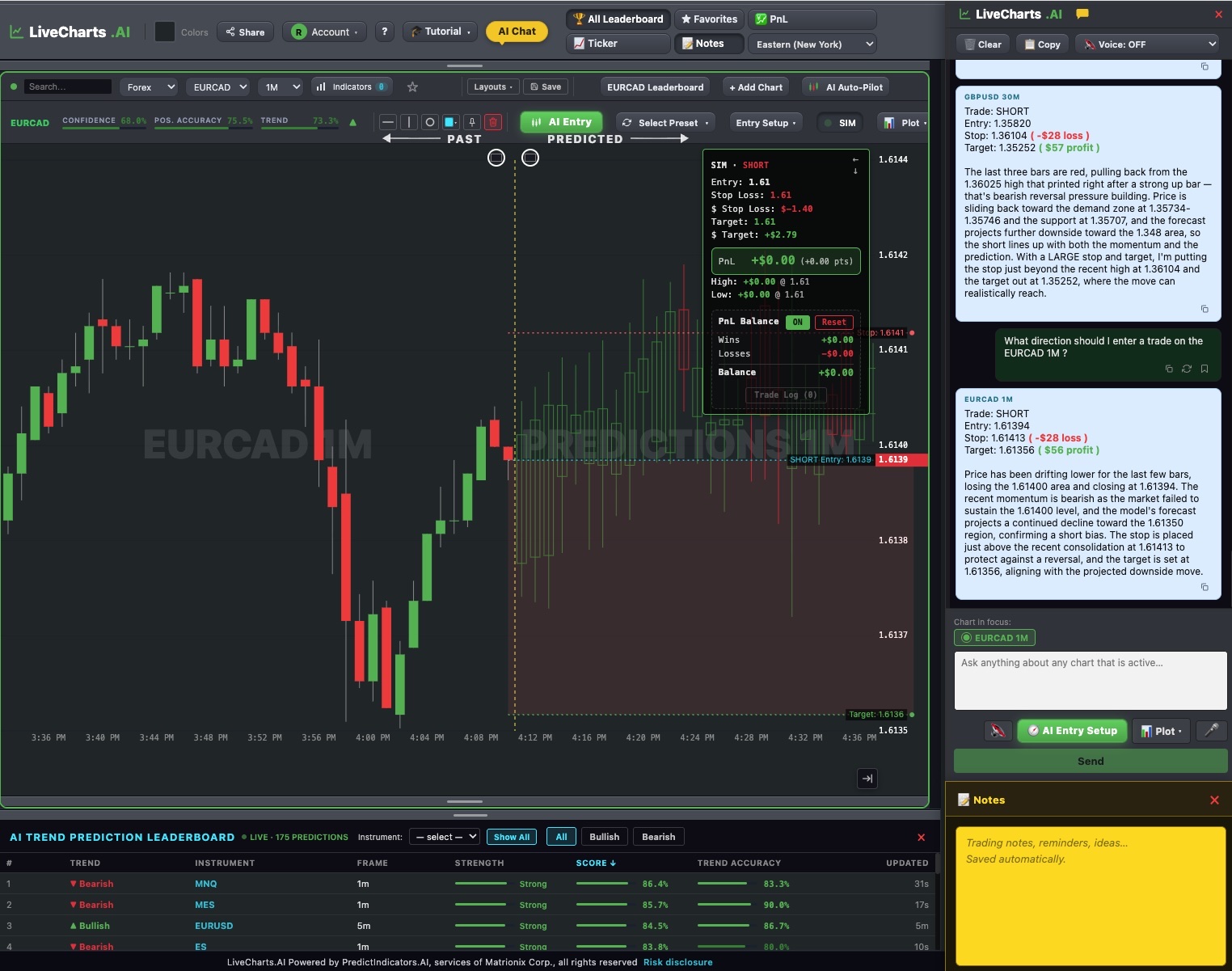The width and height of the screenshot is (1232, 971).
Task: Click the microphone voice input icon
Action: (x=1211, y=730)
